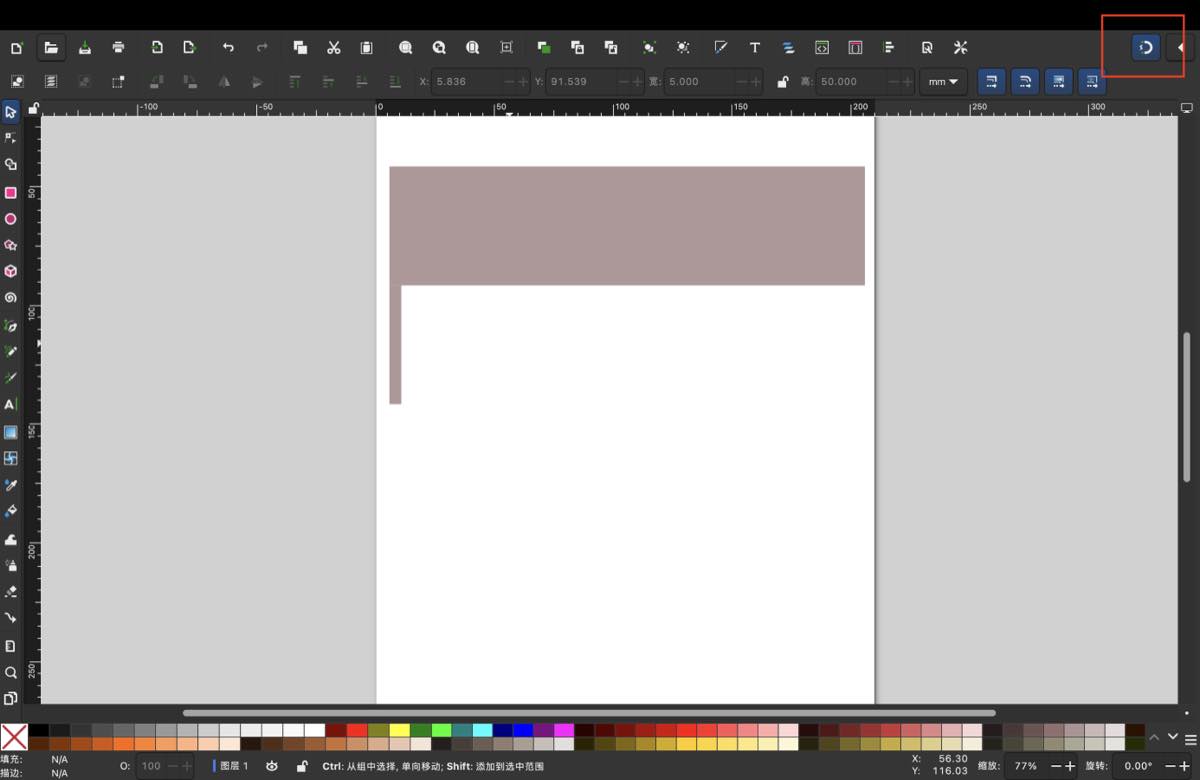Click the Export file icon
1200x780 pixels.
coord(189,47)
